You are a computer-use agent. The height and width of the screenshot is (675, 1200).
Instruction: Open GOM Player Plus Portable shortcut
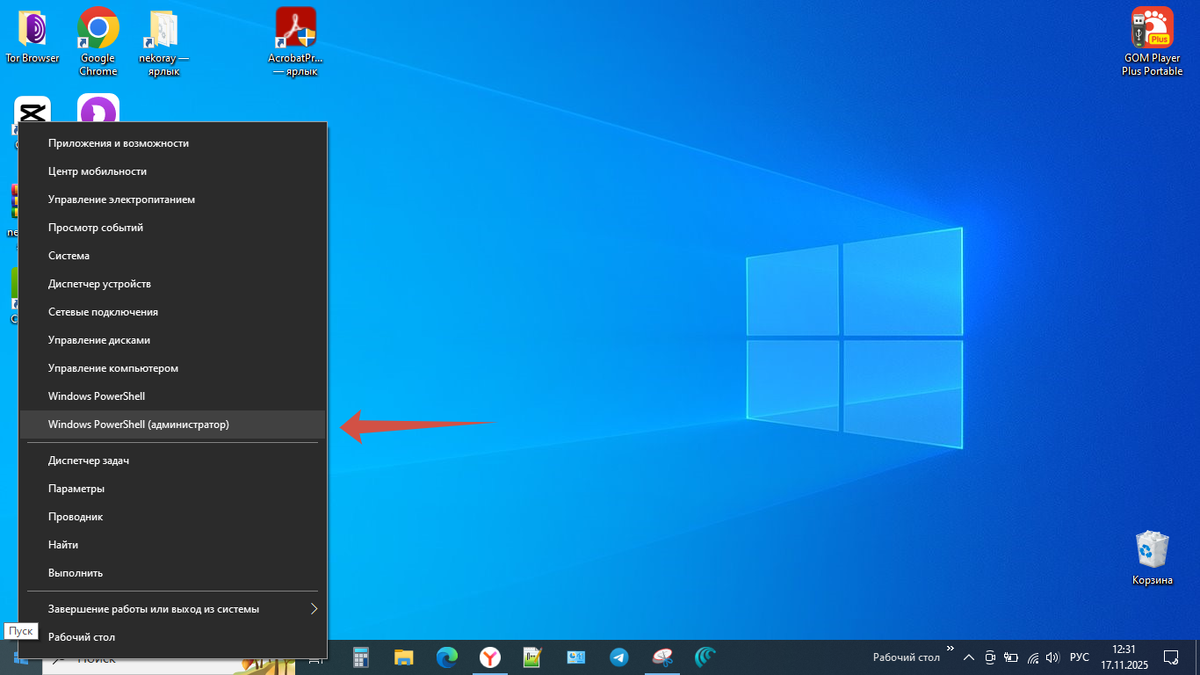1151,27
